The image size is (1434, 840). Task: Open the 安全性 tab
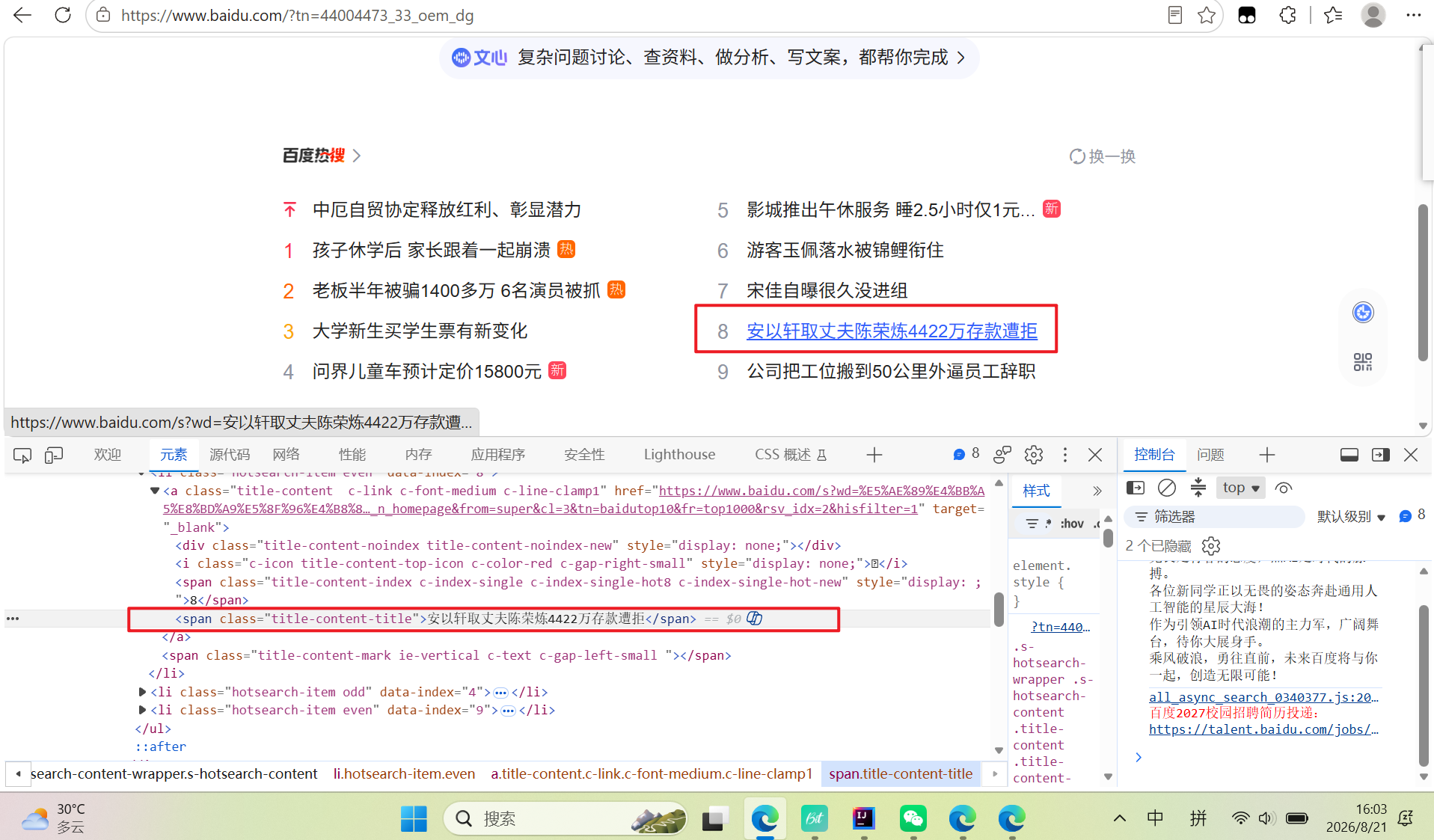[584, 455]
